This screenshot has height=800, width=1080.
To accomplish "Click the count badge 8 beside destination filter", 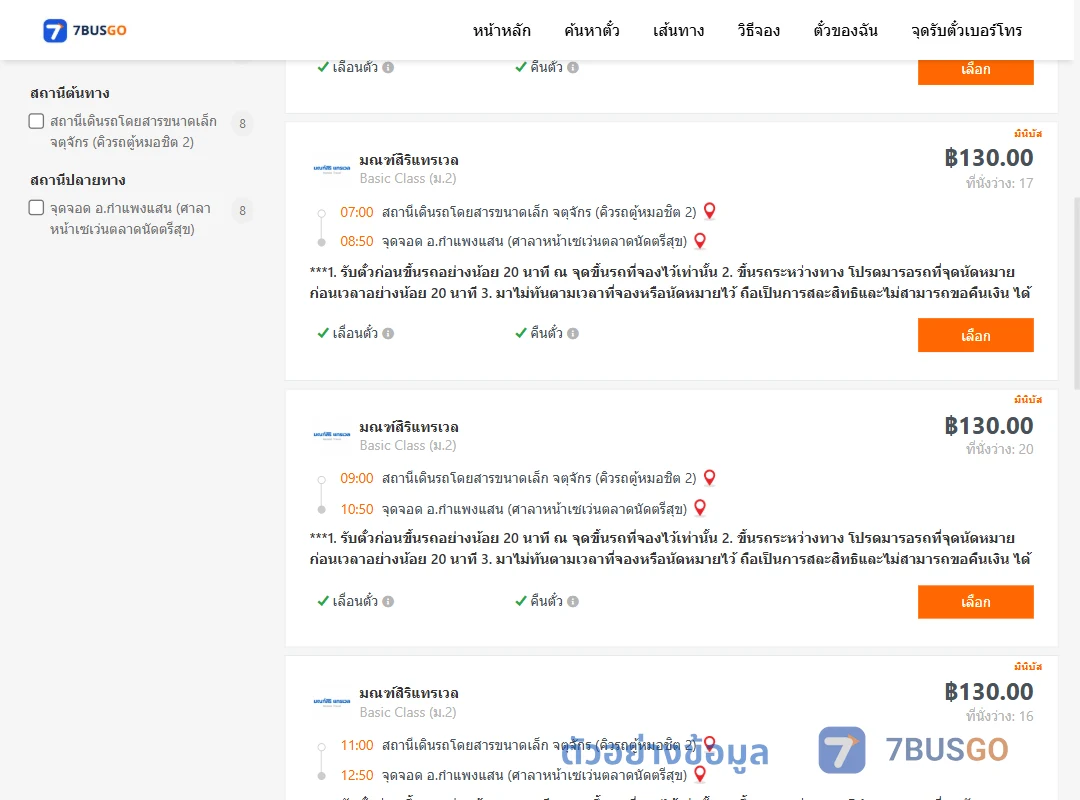I will coord(242,210).
